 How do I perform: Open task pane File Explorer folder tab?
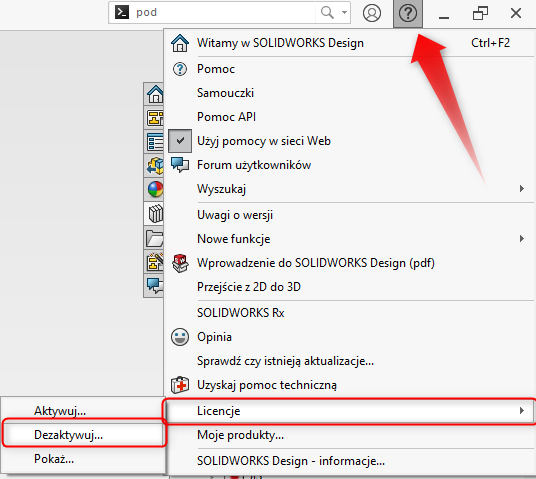[154, 238]
